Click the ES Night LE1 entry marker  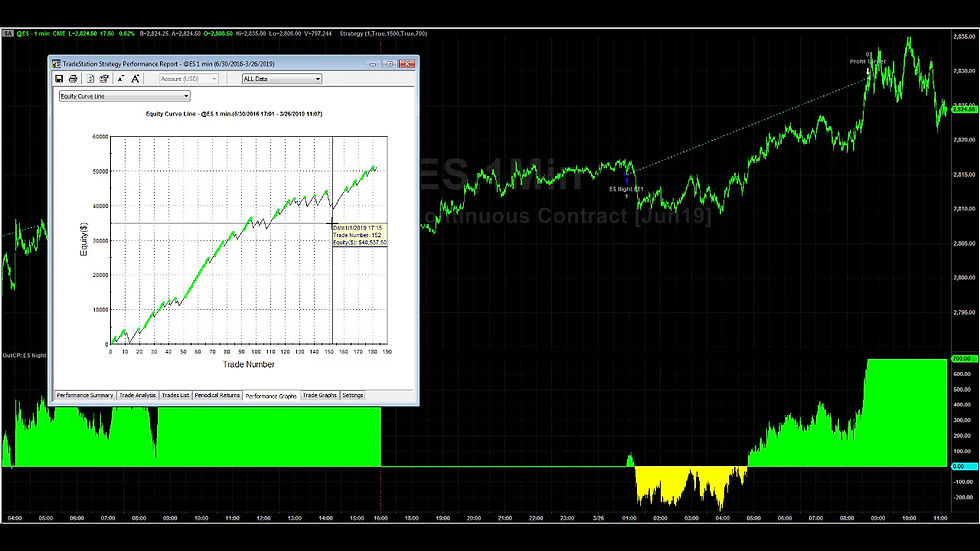coord(626,189)
